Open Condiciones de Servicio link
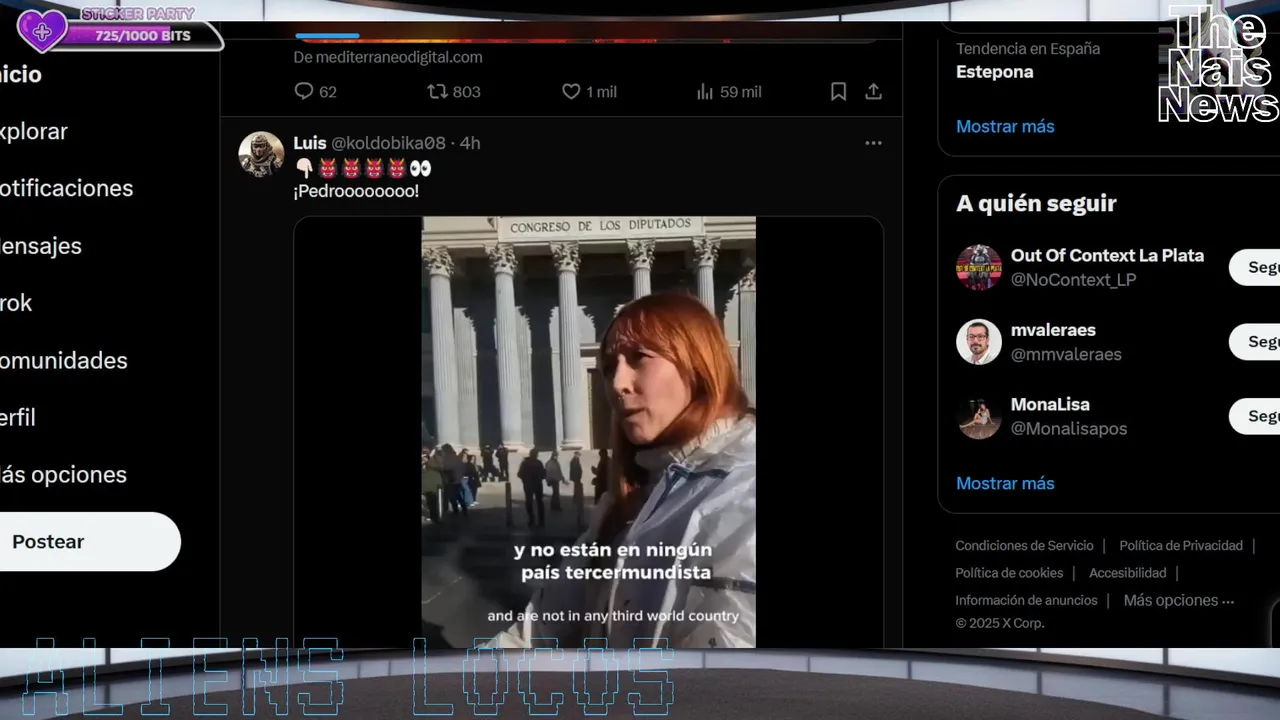This screenshot has width=1280, height=720. (1024, 545)
